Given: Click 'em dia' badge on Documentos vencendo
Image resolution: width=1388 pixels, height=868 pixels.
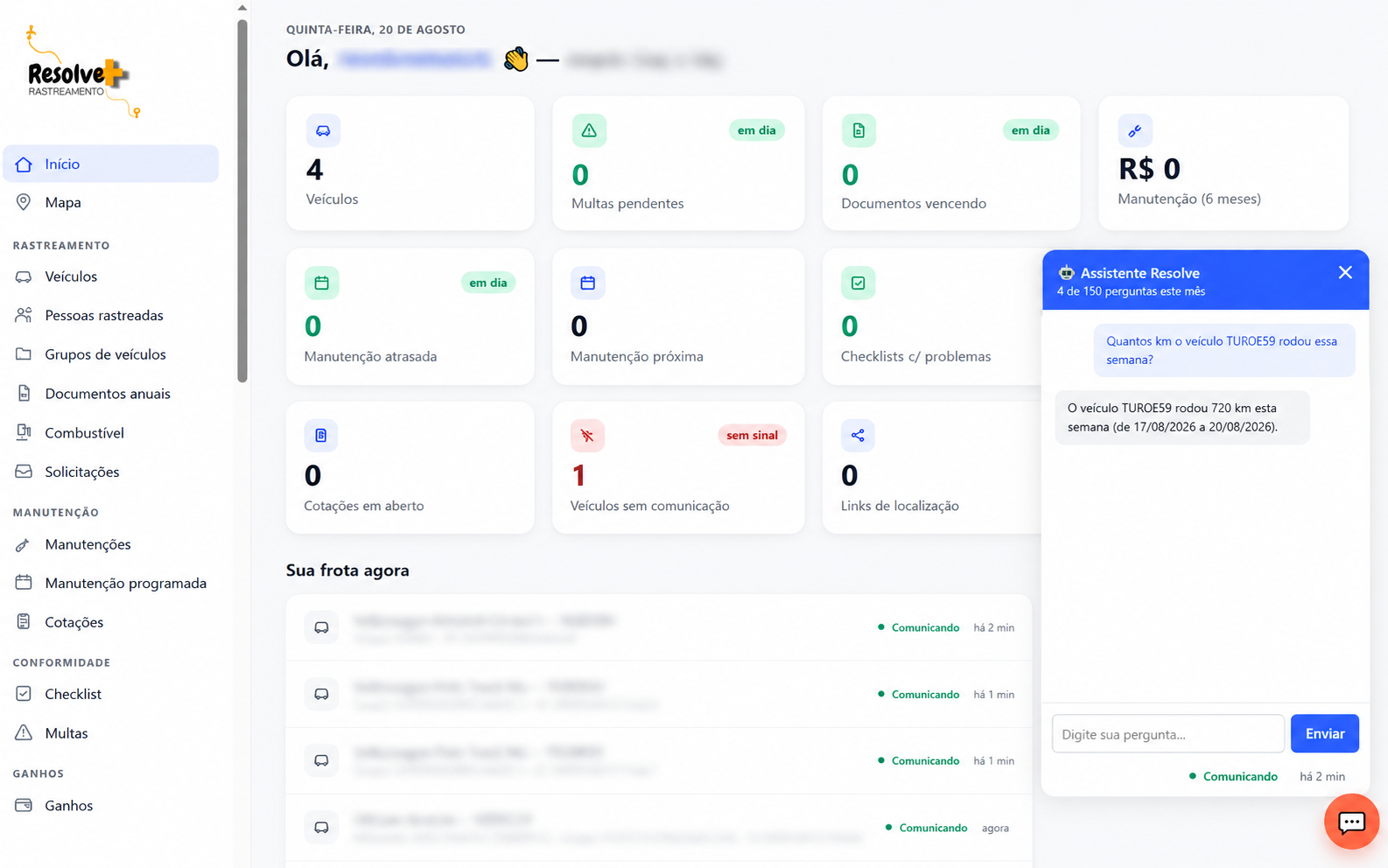Looking at the screenshot, I should (x=1031, y=130).
